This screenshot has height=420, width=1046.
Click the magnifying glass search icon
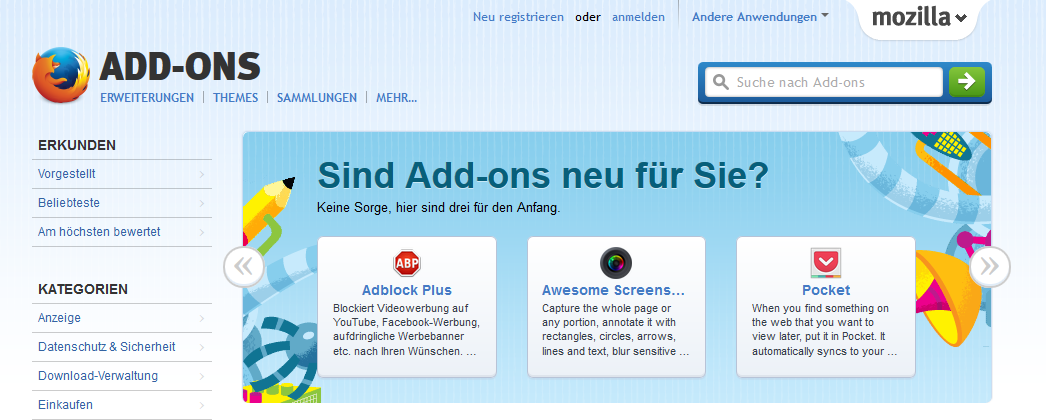coord(720,83)
